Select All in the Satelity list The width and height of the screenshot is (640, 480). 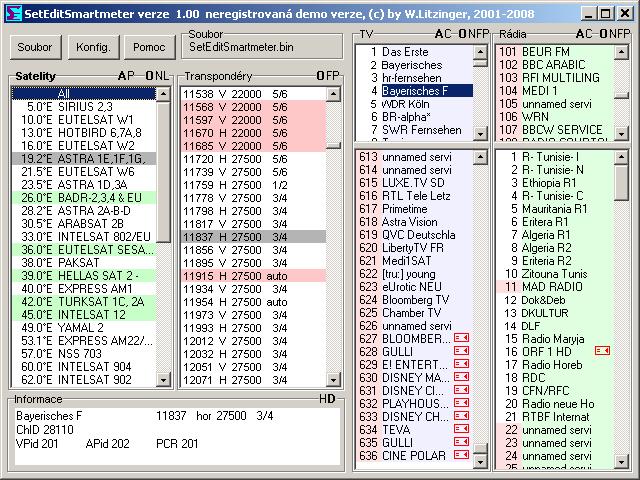click(84, 93)
